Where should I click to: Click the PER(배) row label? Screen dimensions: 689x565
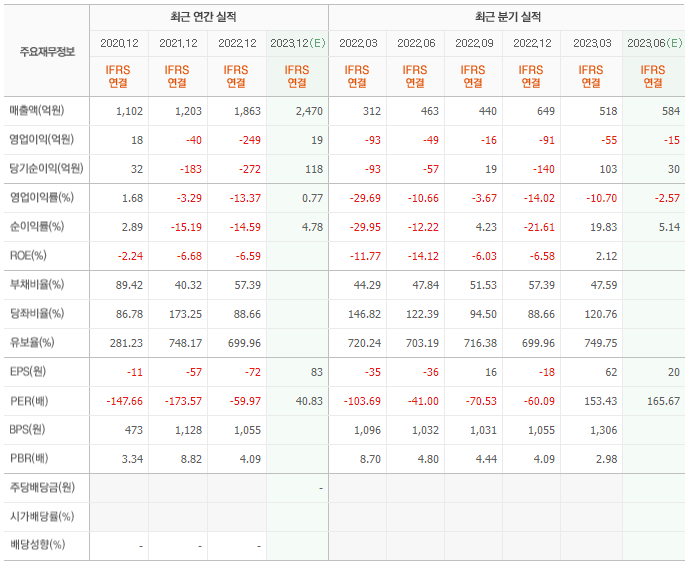(x=29, y=401)
